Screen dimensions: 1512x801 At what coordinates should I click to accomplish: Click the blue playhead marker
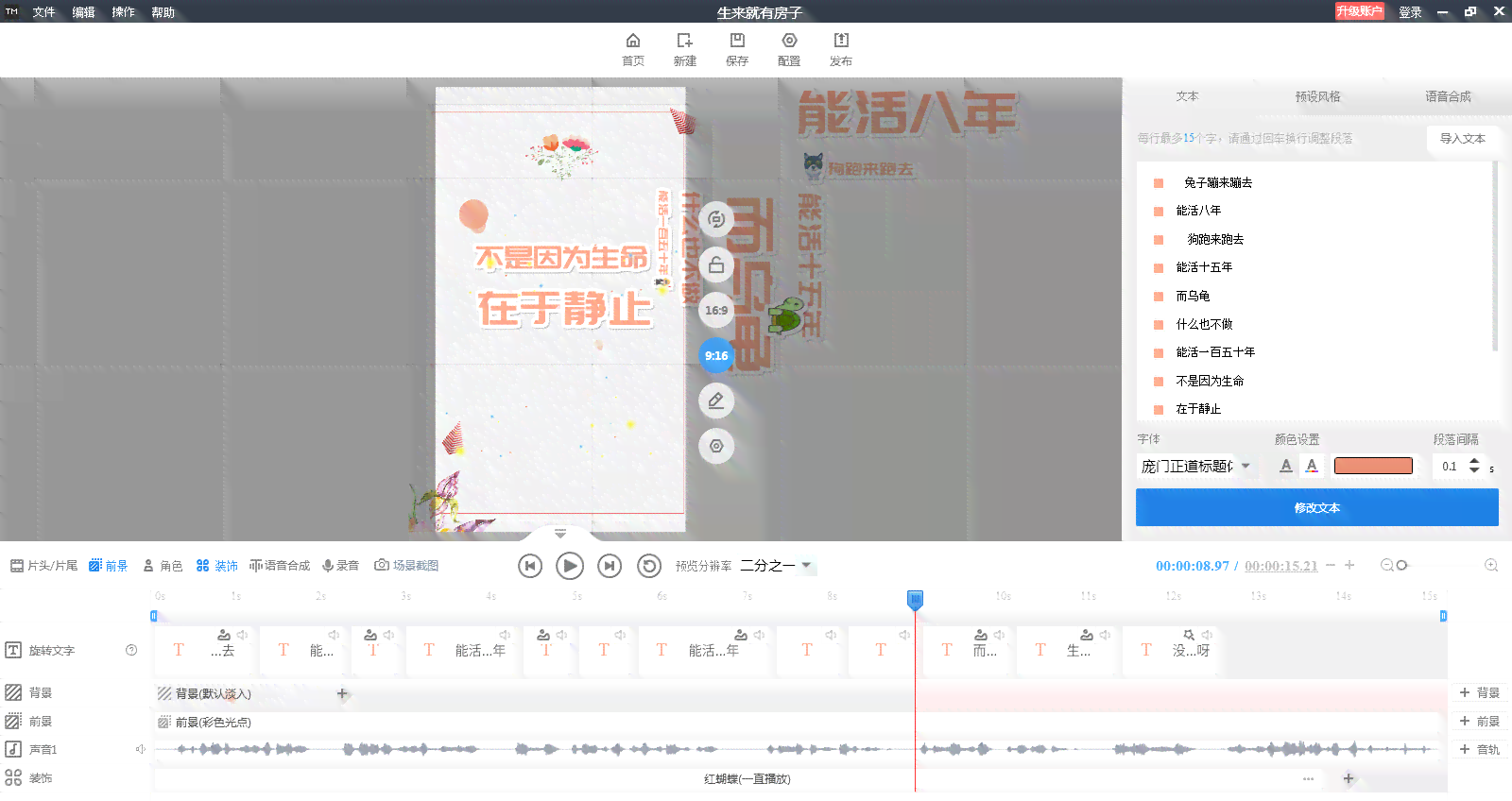tap(915, 600)
